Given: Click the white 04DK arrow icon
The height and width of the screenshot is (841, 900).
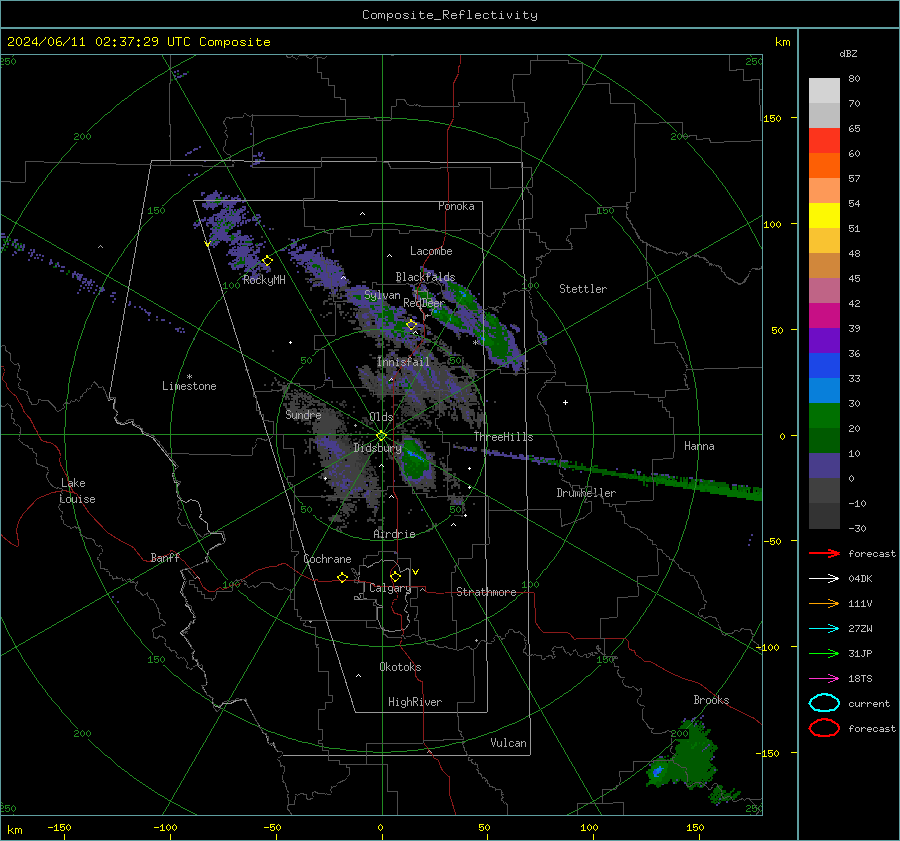Looking at the screenshot, I should point(824,578).
